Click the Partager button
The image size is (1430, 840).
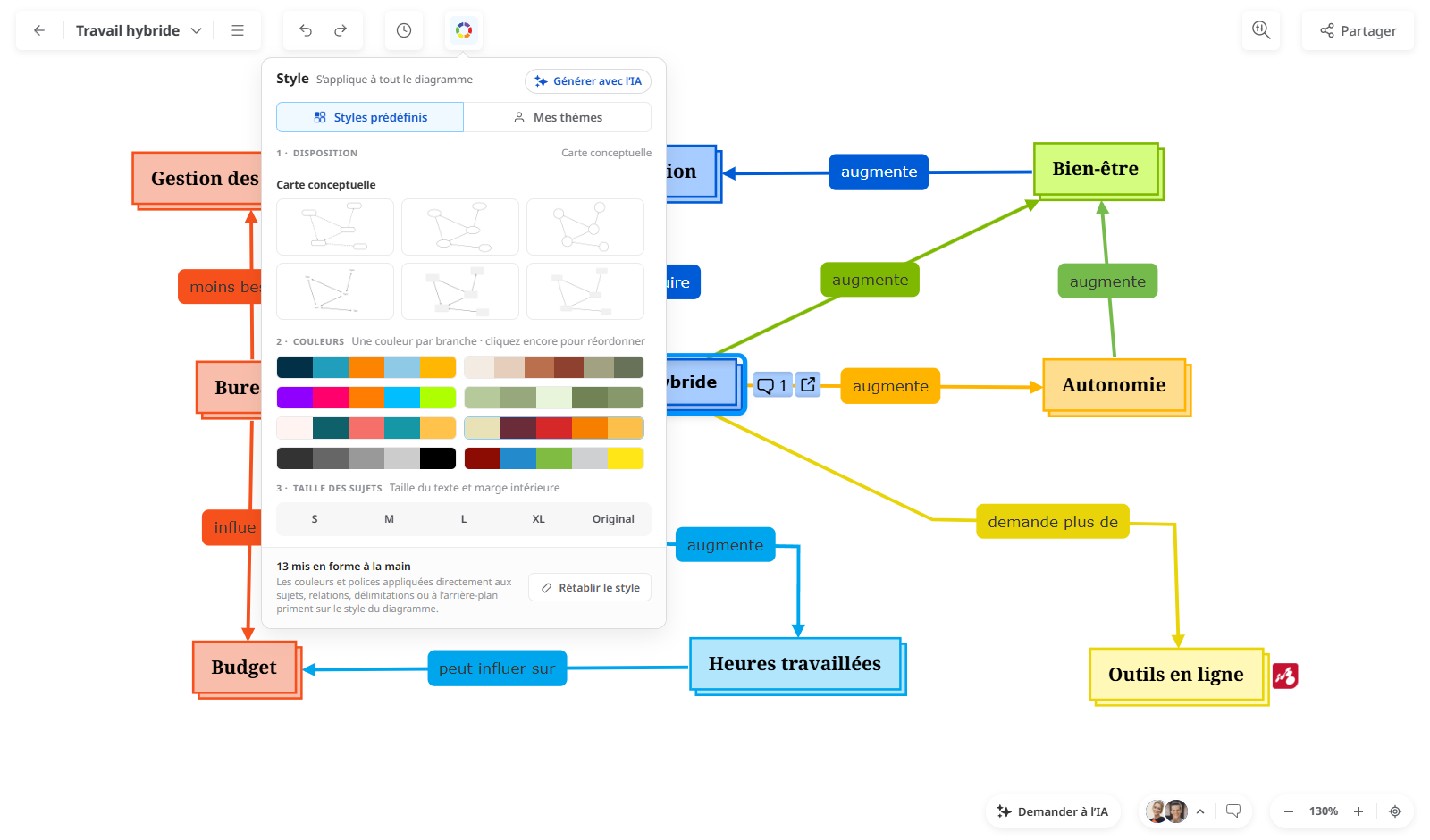pyautogui.click(x=1358, y=30)
